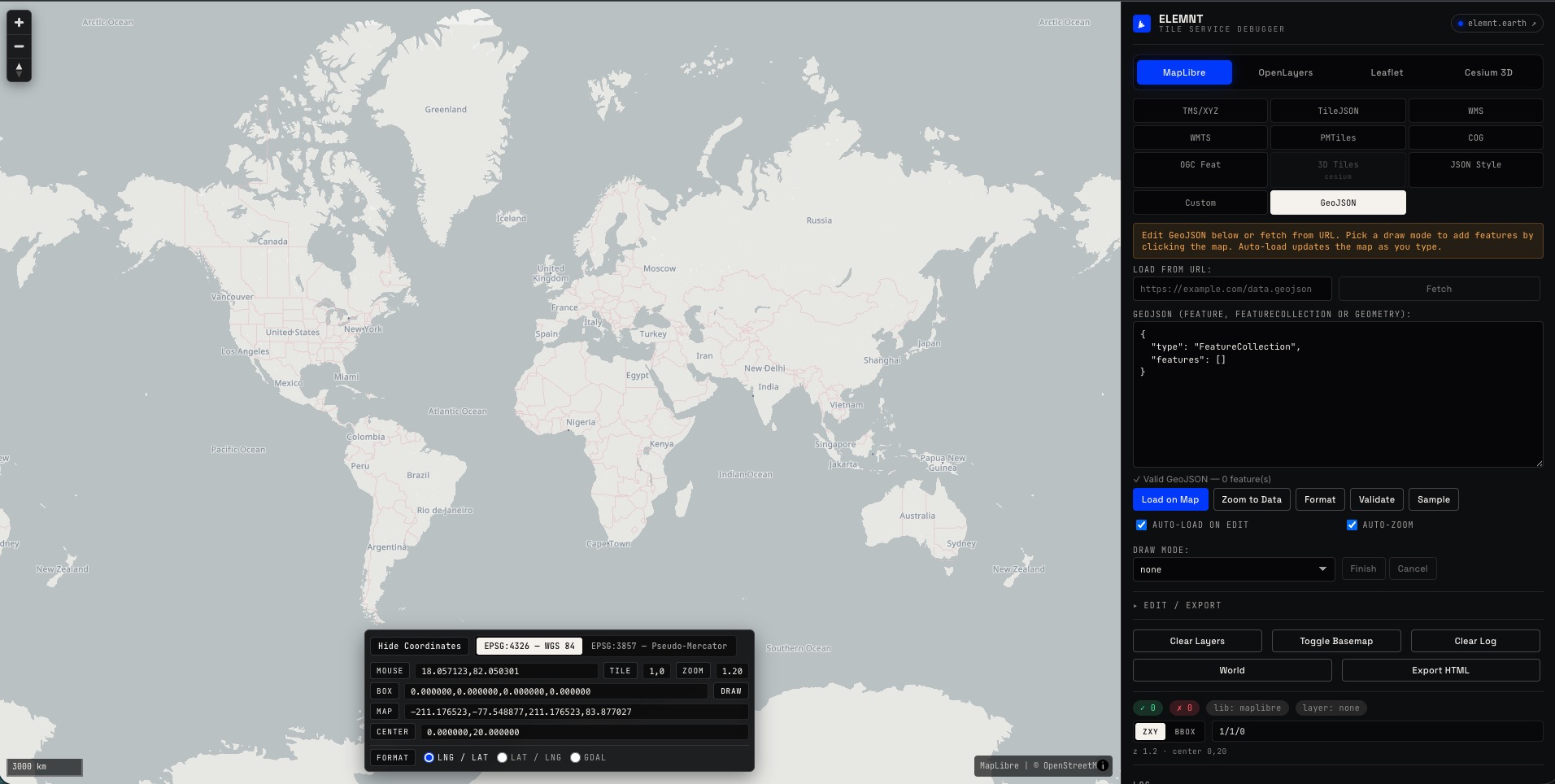1555x784 pixels.
Task: Toggle the Auto-zoom checkbox
Action: 1352,525
